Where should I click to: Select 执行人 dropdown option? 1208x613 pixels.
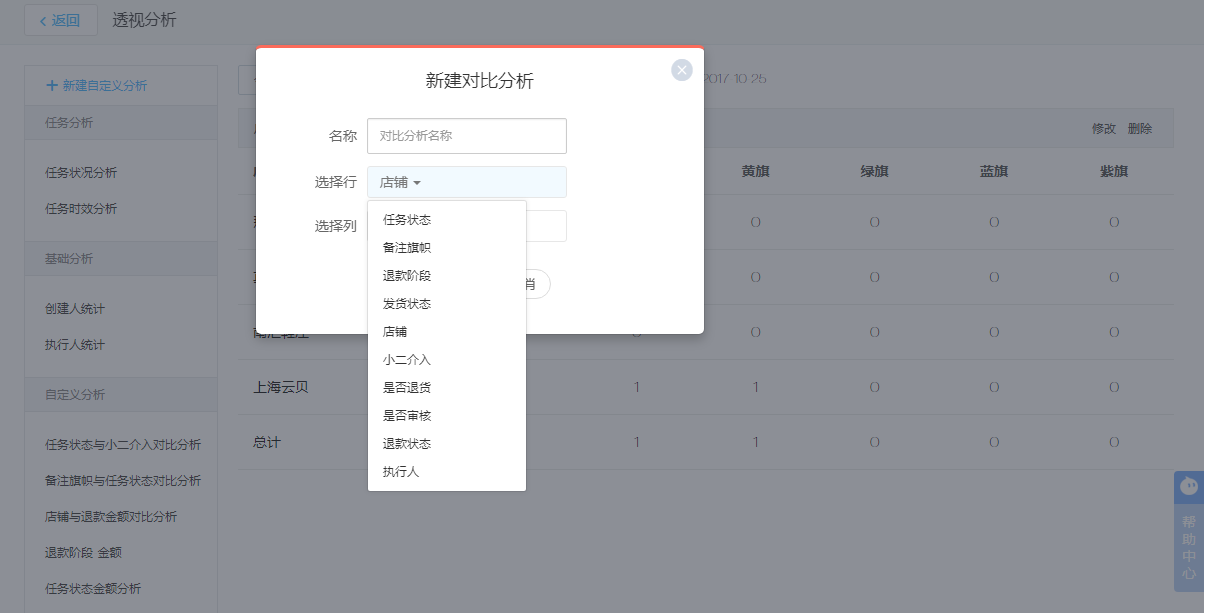point(401,472)
